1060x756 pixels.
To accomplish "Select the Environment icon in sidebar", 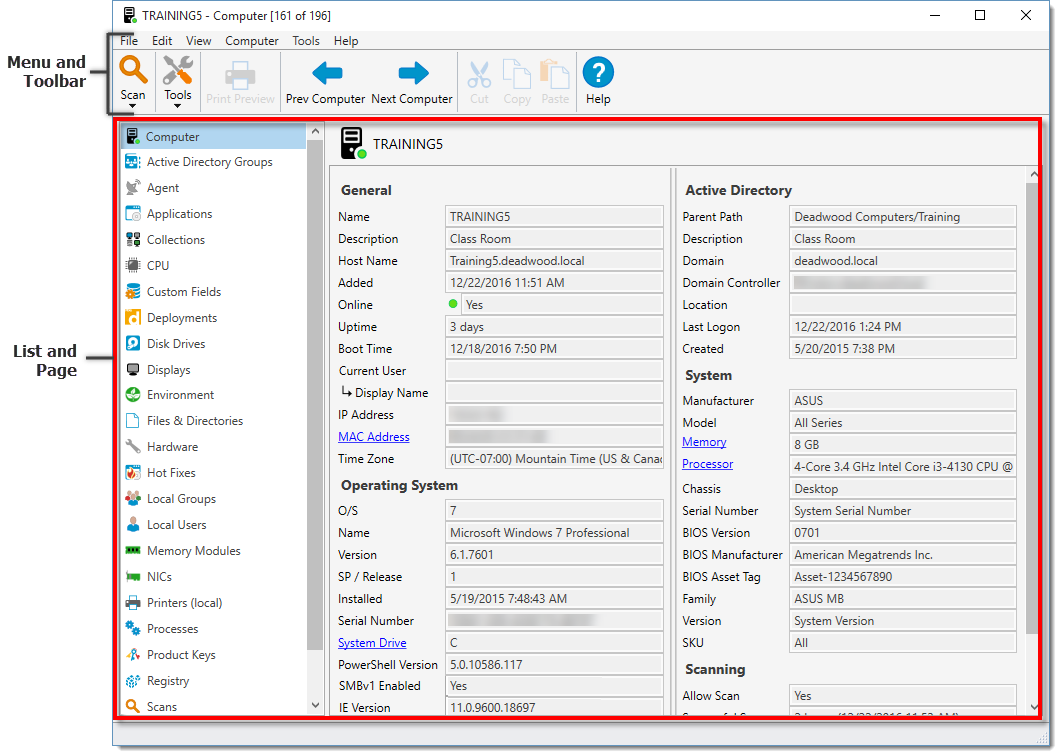I will 133,395.
